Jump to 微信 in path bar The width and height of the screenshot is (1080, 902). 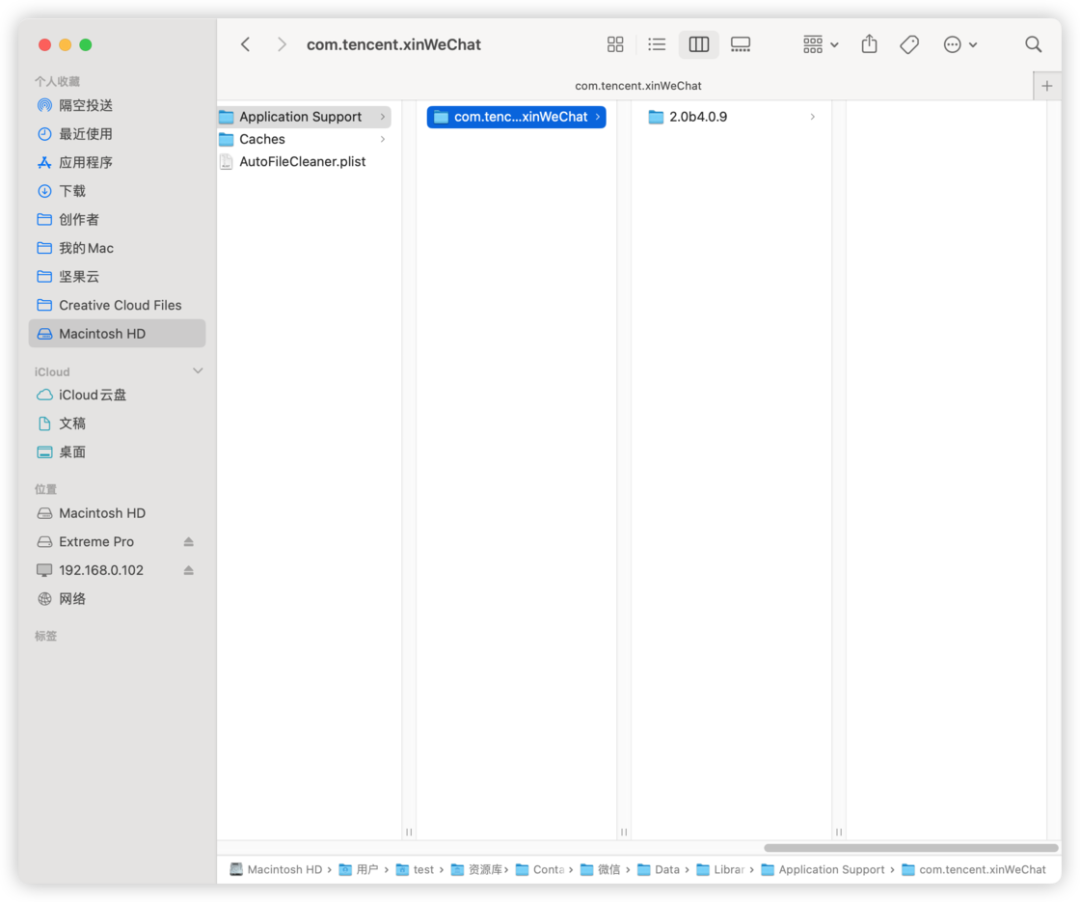[601, 870]
